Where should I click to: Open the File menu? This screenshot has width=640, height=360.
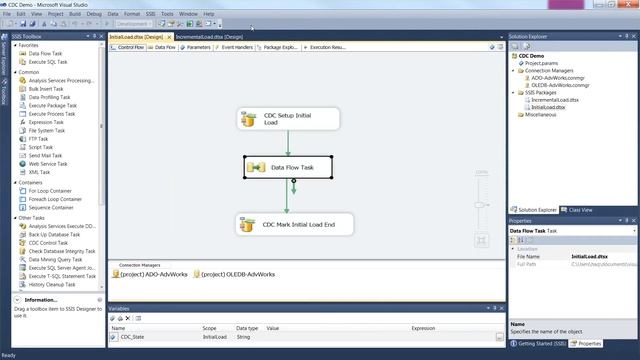tap(7, 14)
